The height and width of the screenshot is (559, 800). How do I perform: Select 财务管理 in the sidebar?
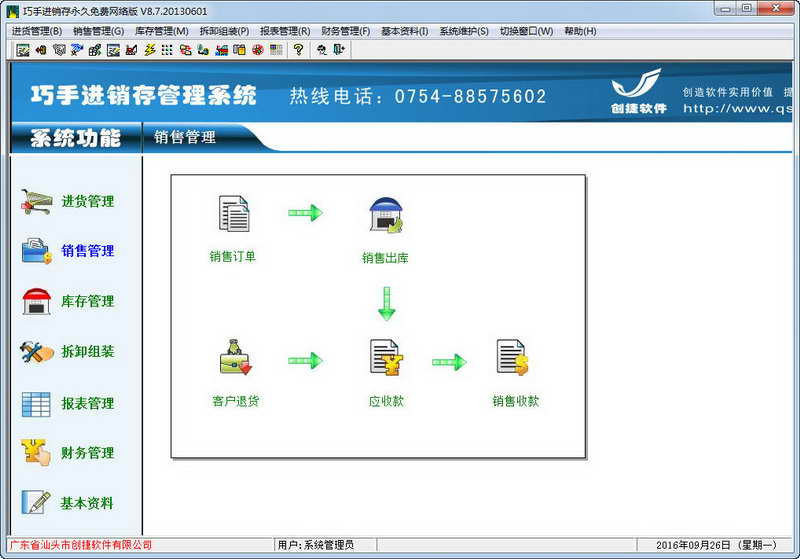tap(87, 452)
